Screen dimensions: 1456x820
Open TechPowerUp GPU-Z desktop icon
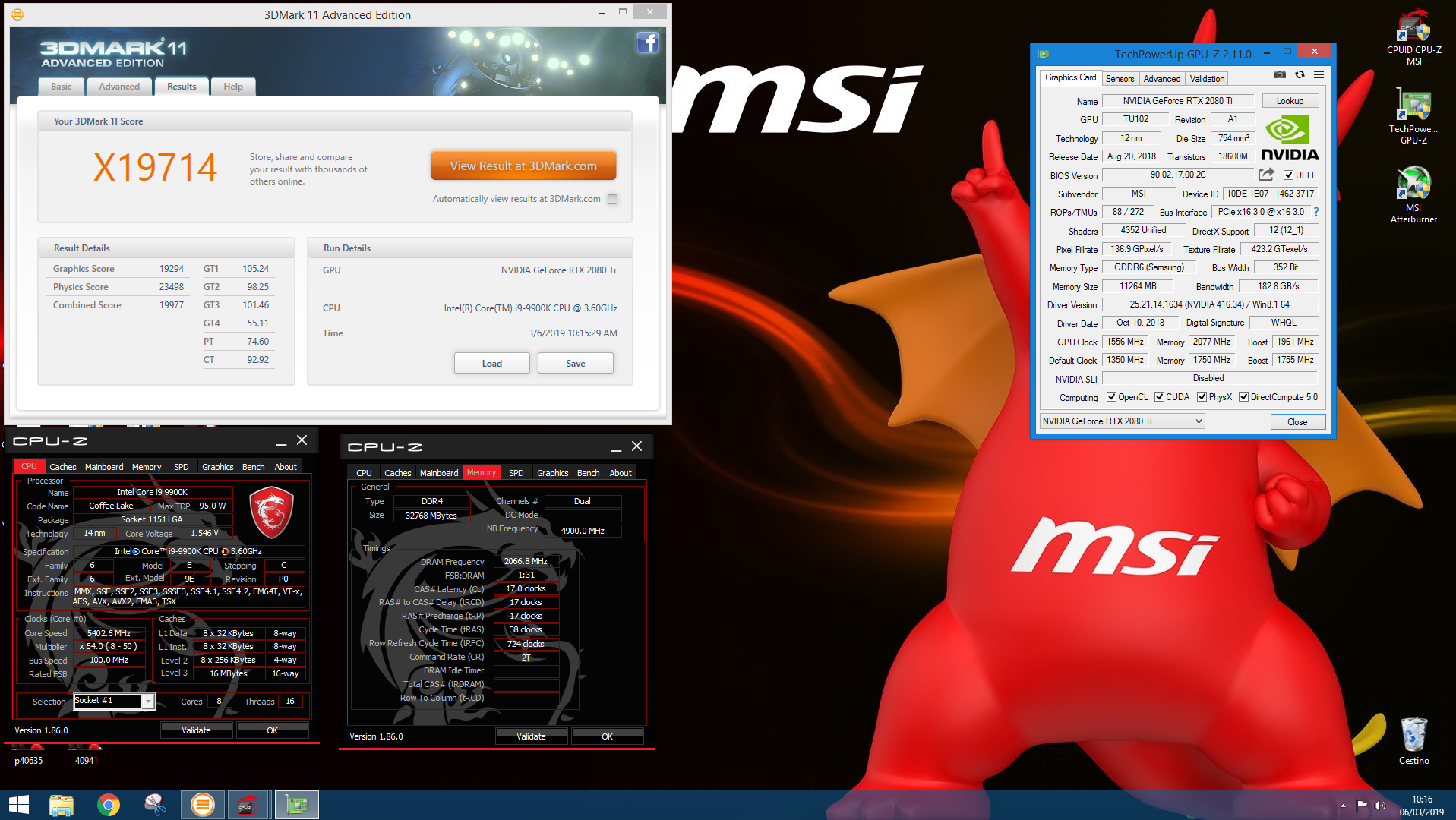pos(1413,115)
